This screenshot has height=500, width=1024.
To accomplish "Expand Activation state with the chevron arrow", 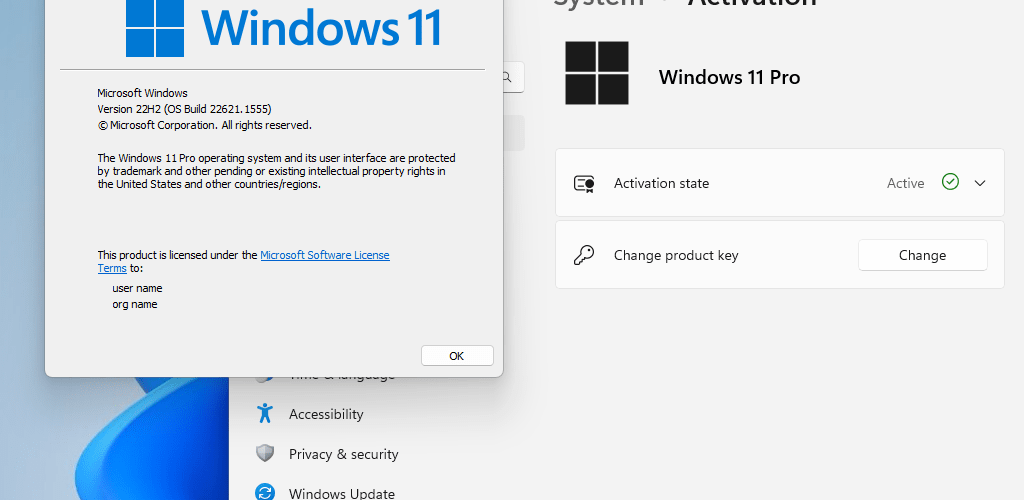I will (980, 183).
